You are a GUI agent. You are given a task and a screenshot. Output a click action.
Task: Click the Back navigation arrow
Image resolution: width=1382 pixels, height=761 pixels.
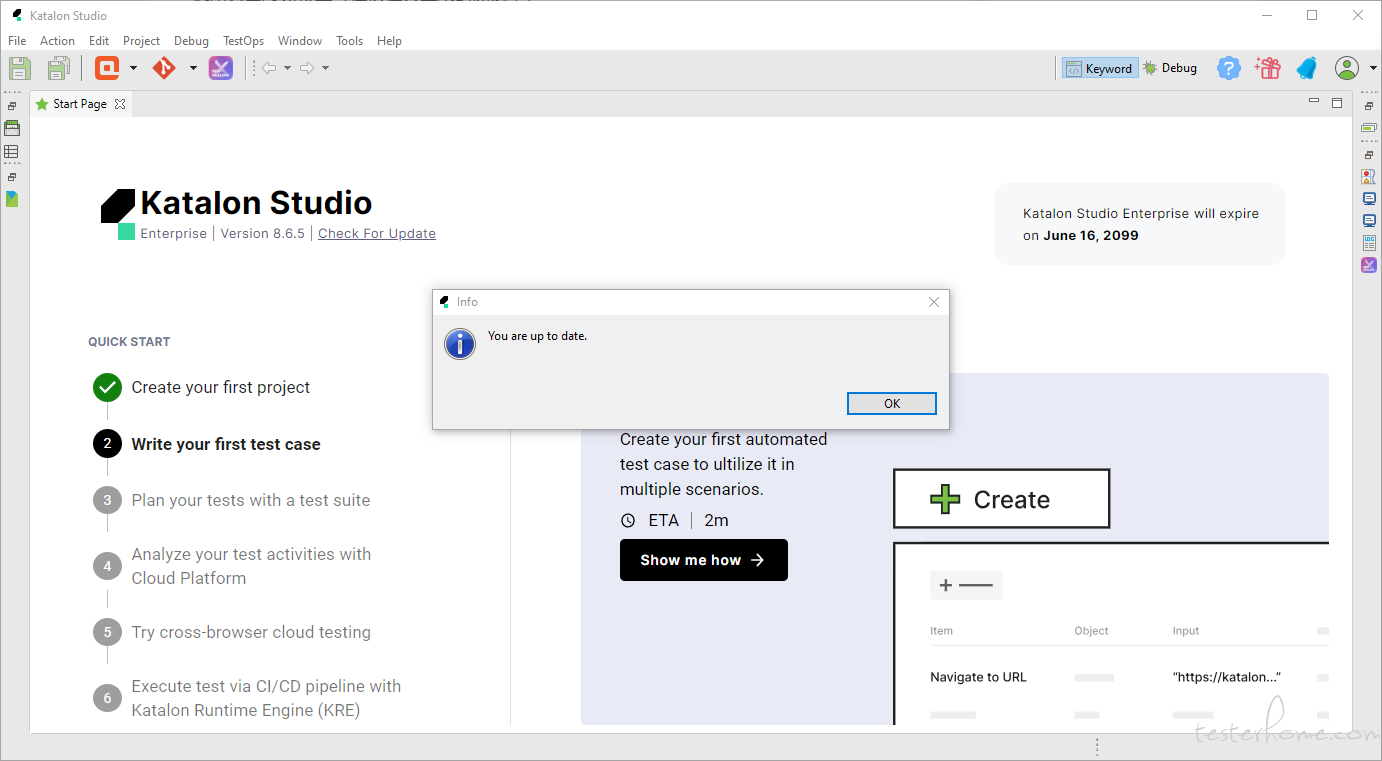269,68
